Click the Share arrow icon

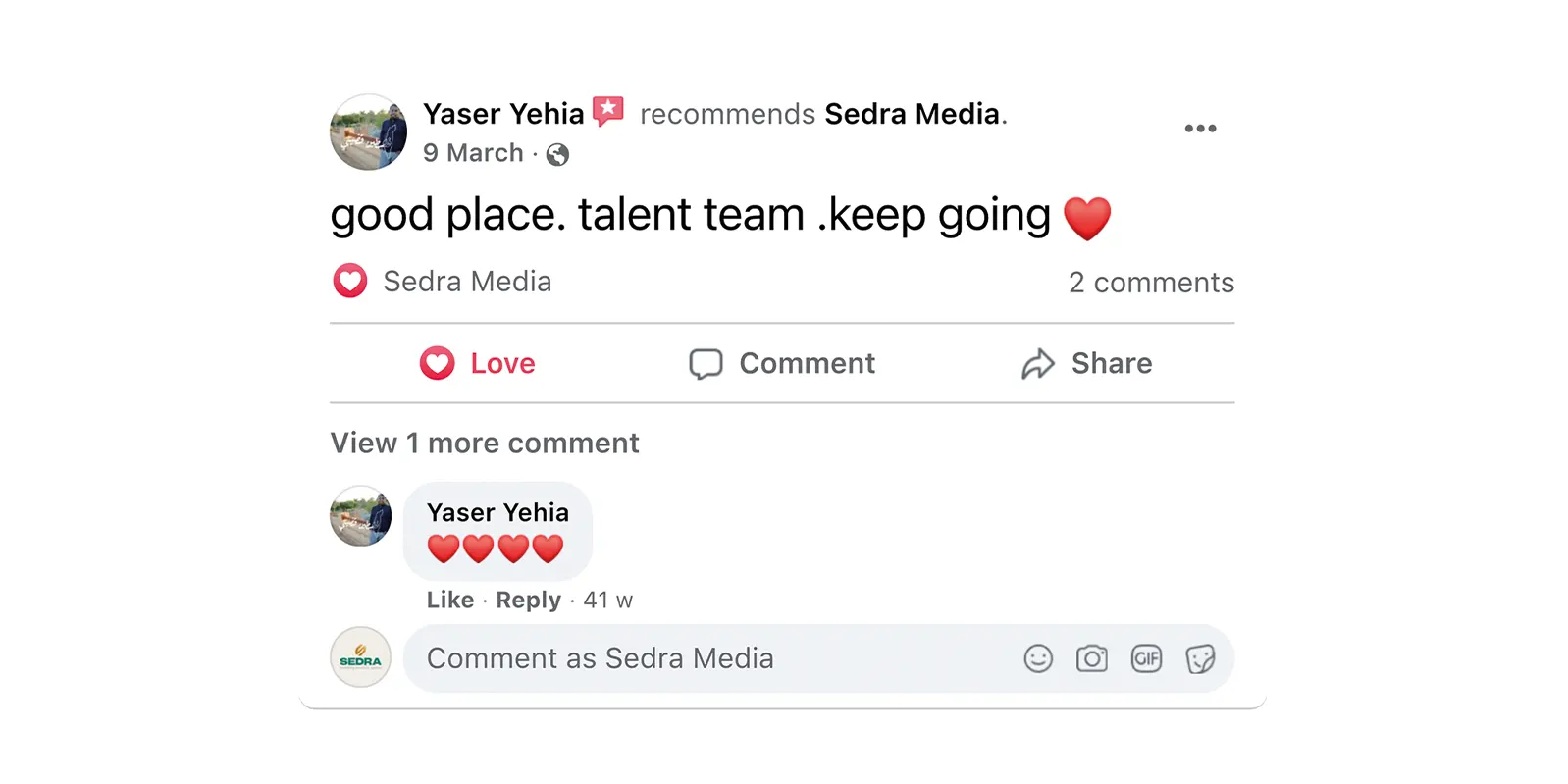pyautogui.click(x=1036, y=363)
